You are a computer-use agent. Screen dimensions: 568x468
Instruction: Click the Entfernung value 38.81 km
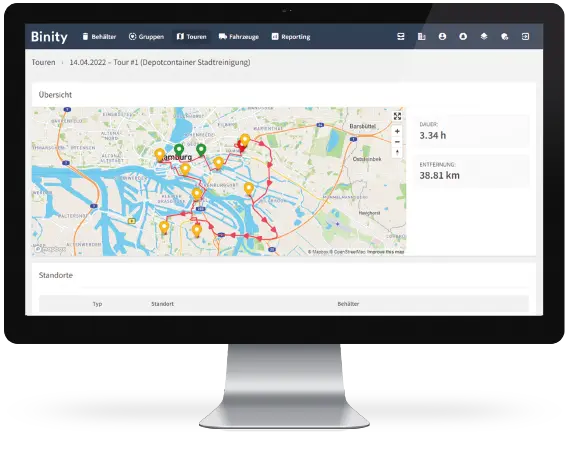(439, 175)
